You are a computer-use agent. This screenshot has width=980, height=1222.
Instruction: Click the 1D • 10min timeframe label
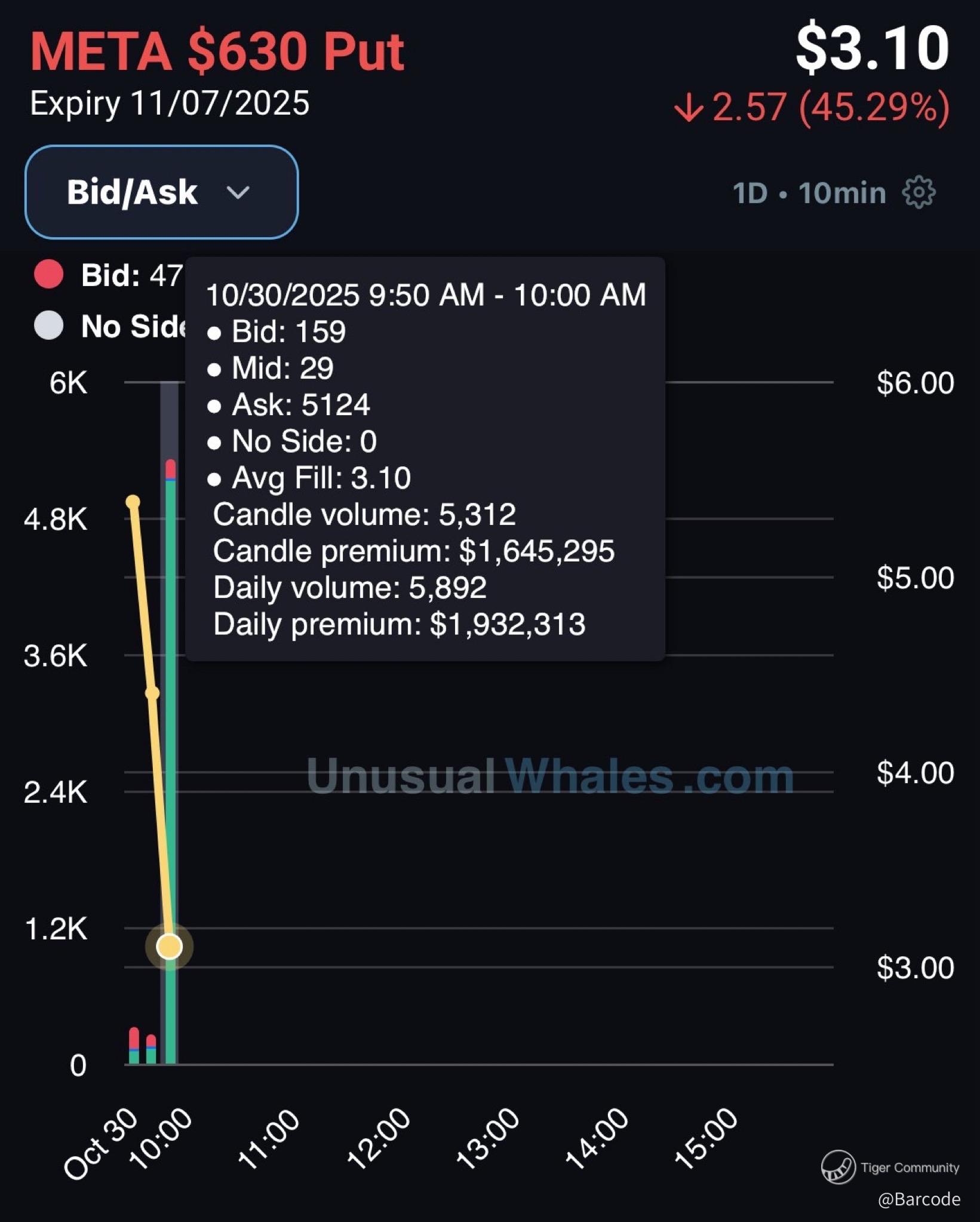pos(809,193)
